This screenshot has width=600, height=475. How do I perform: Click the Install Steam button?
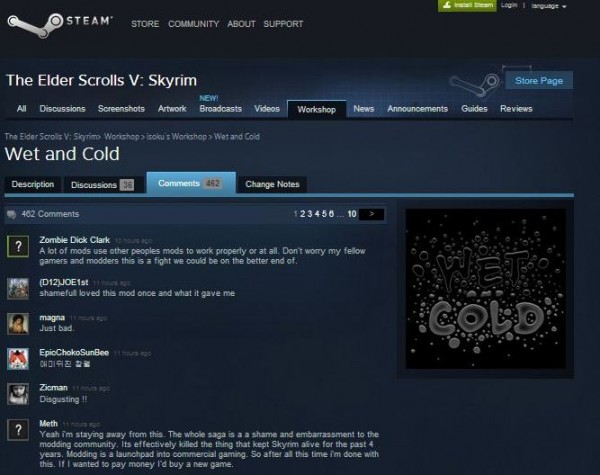tap(467, 5)
